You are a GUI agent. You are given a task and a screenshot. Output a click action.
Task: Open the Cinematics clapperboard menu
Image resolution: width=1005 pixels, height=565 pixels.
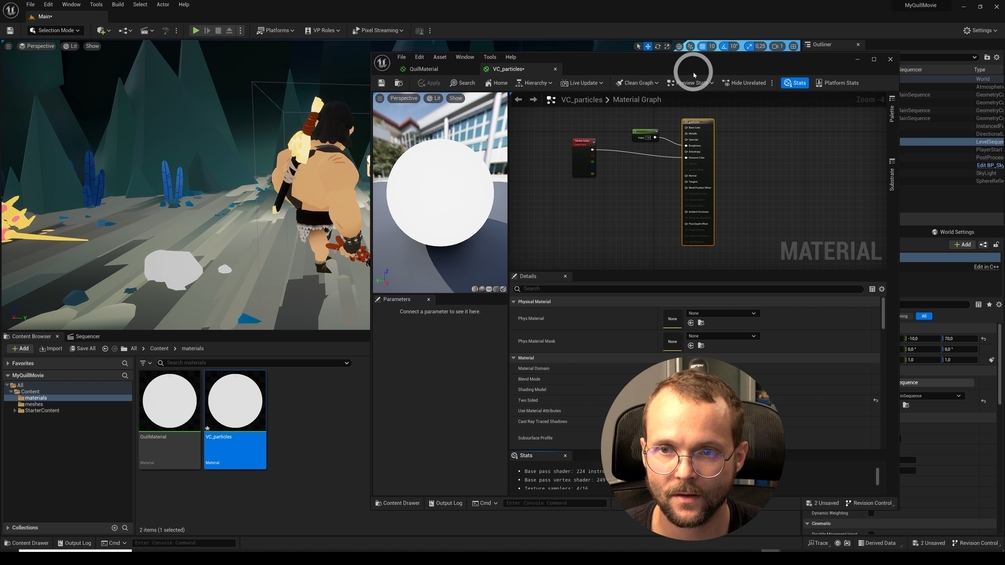tap(147, 30)
